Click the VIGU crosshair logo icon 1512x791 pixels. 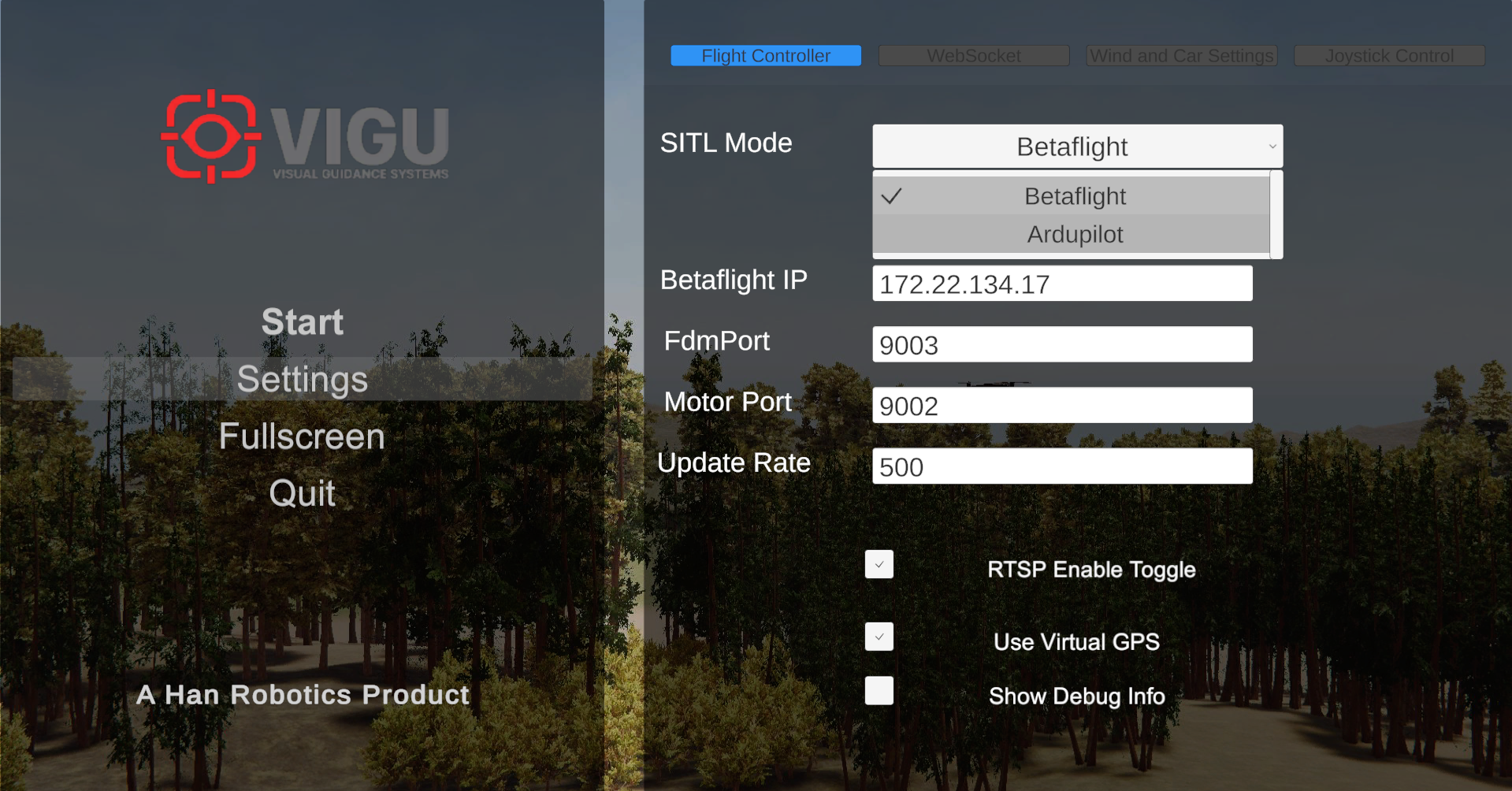210,136
